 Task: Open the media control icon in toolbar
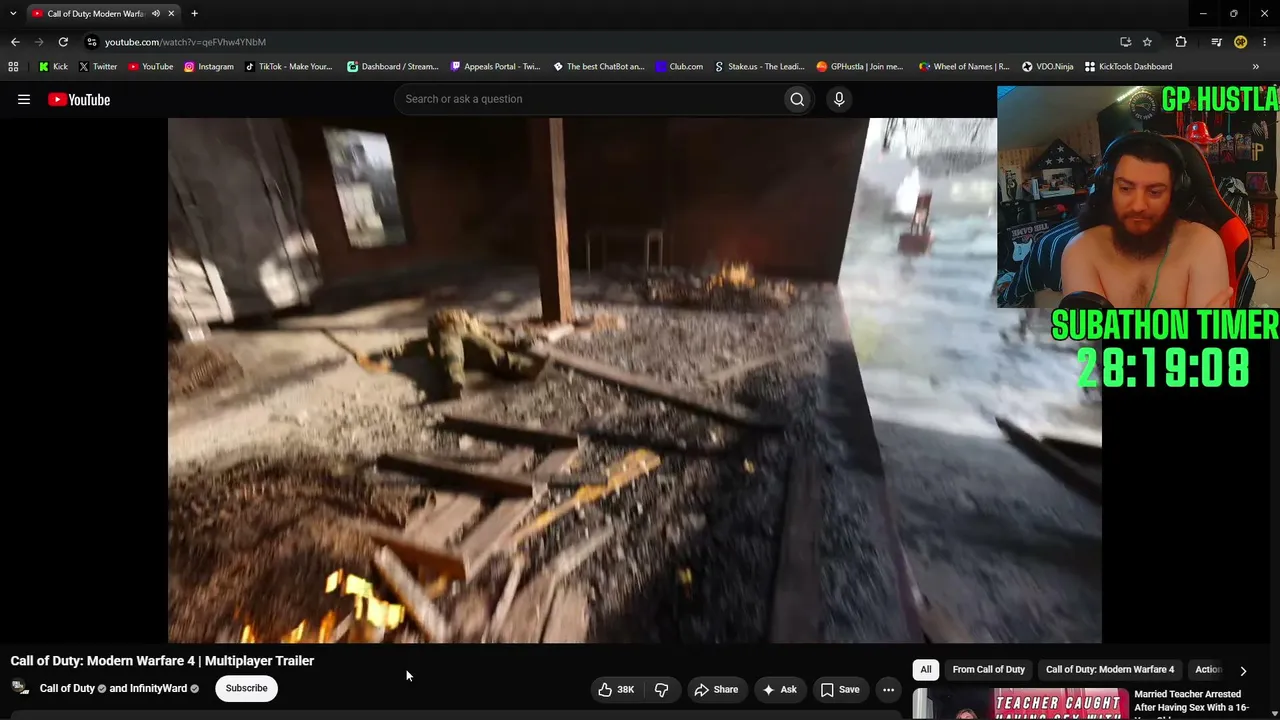point(1216,42)
